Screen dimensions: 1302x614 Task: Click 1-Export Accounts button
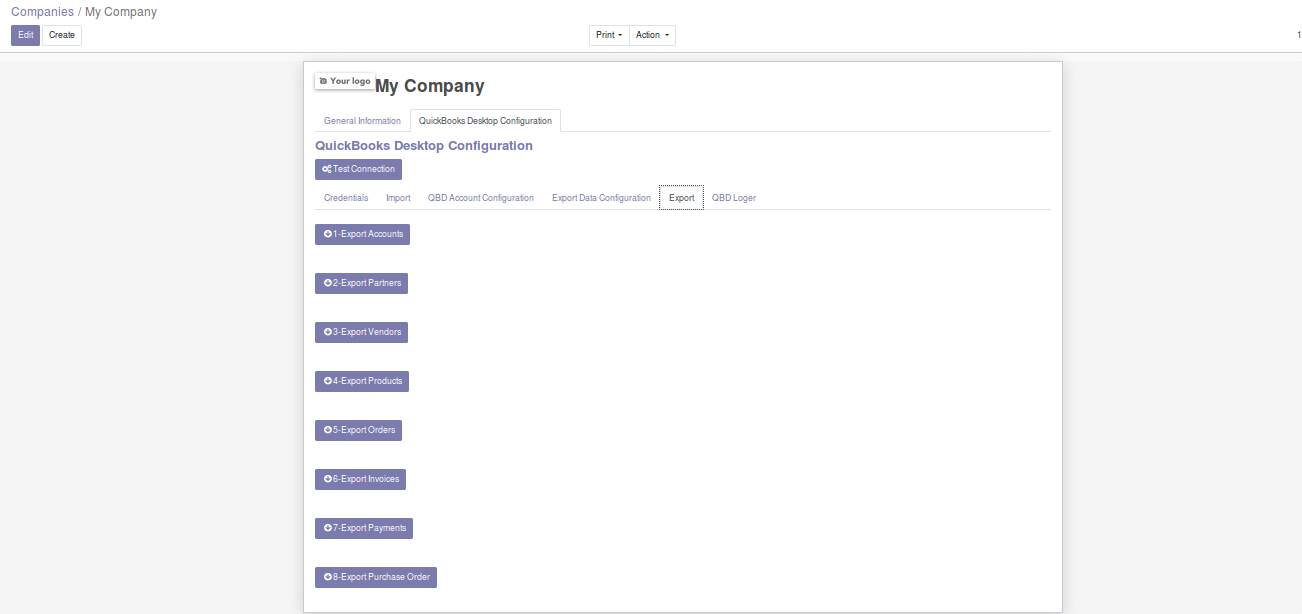pos(362,234)
